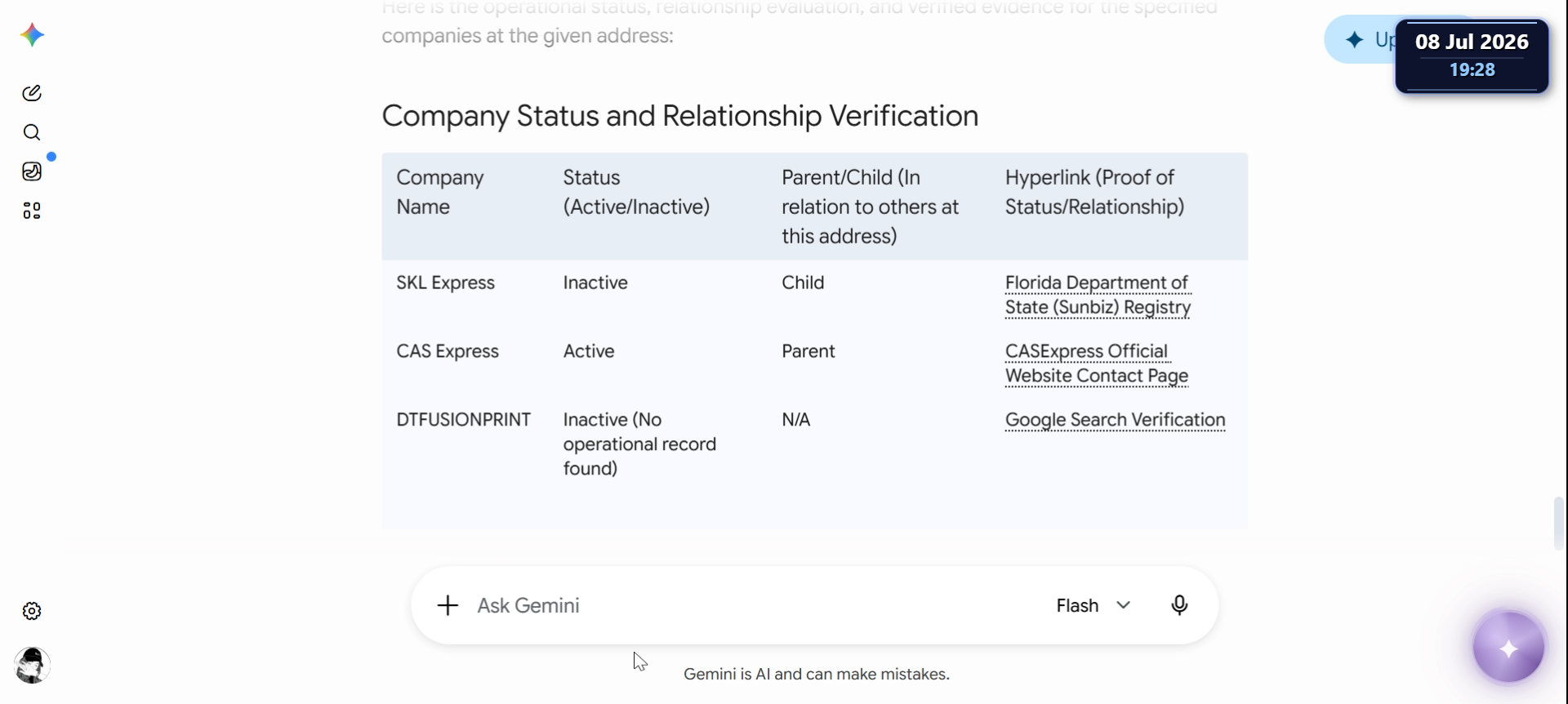Open the search chats magnifier icon
This screenshot has width=1568, height=704.
pyautogui.click(x=32, y=132)
